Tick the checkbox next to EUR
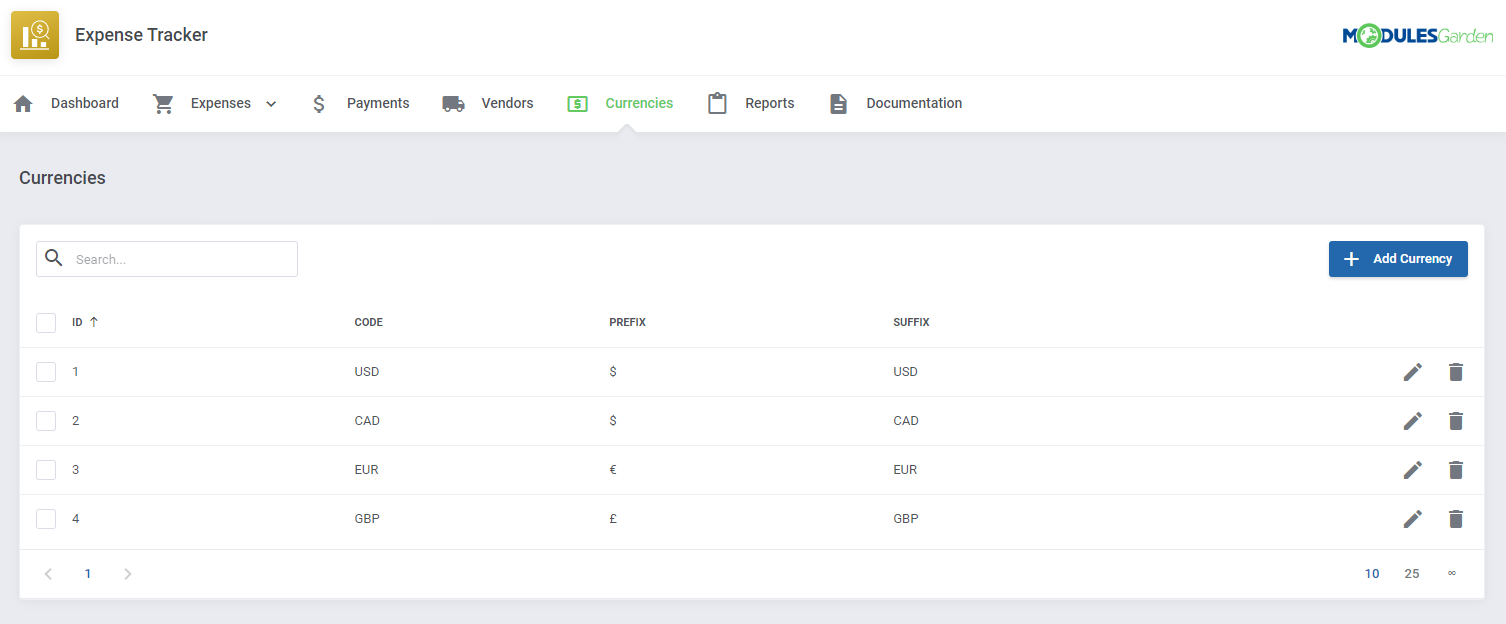Viewport: 1506px width, 624px height. pyautogui.click(x=46, y=469)
